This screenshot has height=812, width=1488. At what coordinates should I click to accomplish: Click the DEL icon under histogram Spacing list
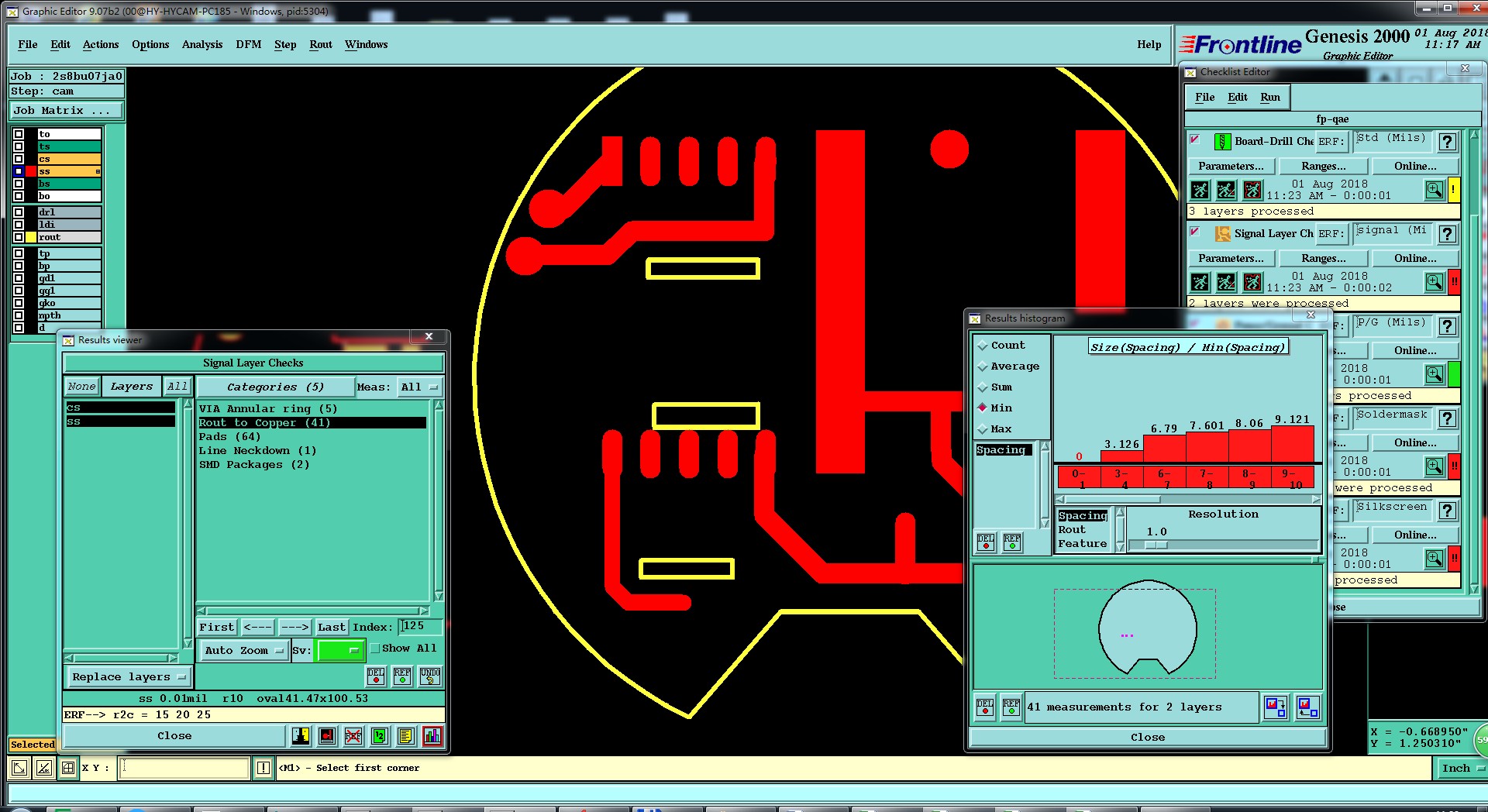986,542
